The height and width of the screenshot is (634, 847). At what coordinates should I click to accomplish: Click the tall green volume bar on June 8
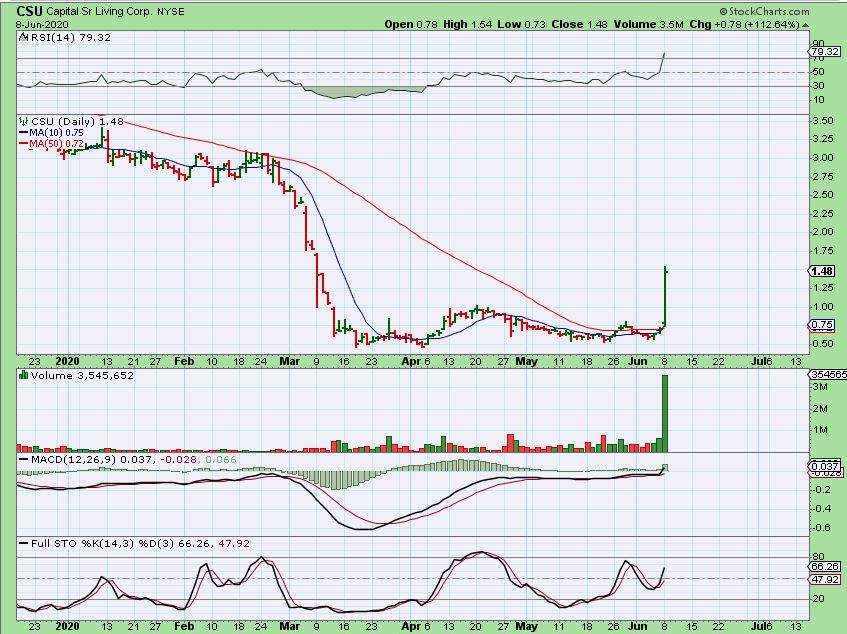(x=665, y=413)
